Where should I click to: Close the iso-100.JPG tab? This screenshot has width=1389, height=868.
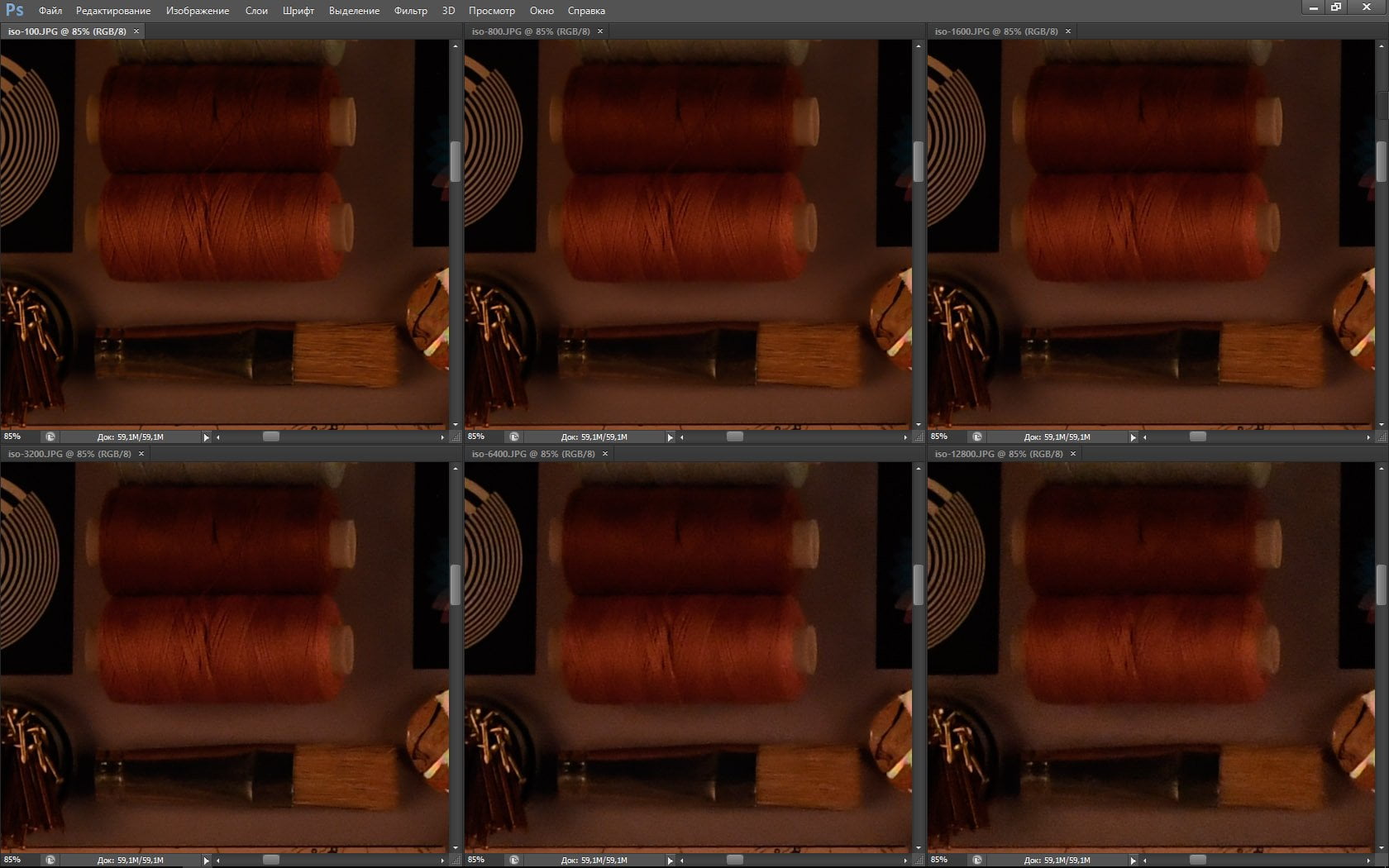click(136, 31)
